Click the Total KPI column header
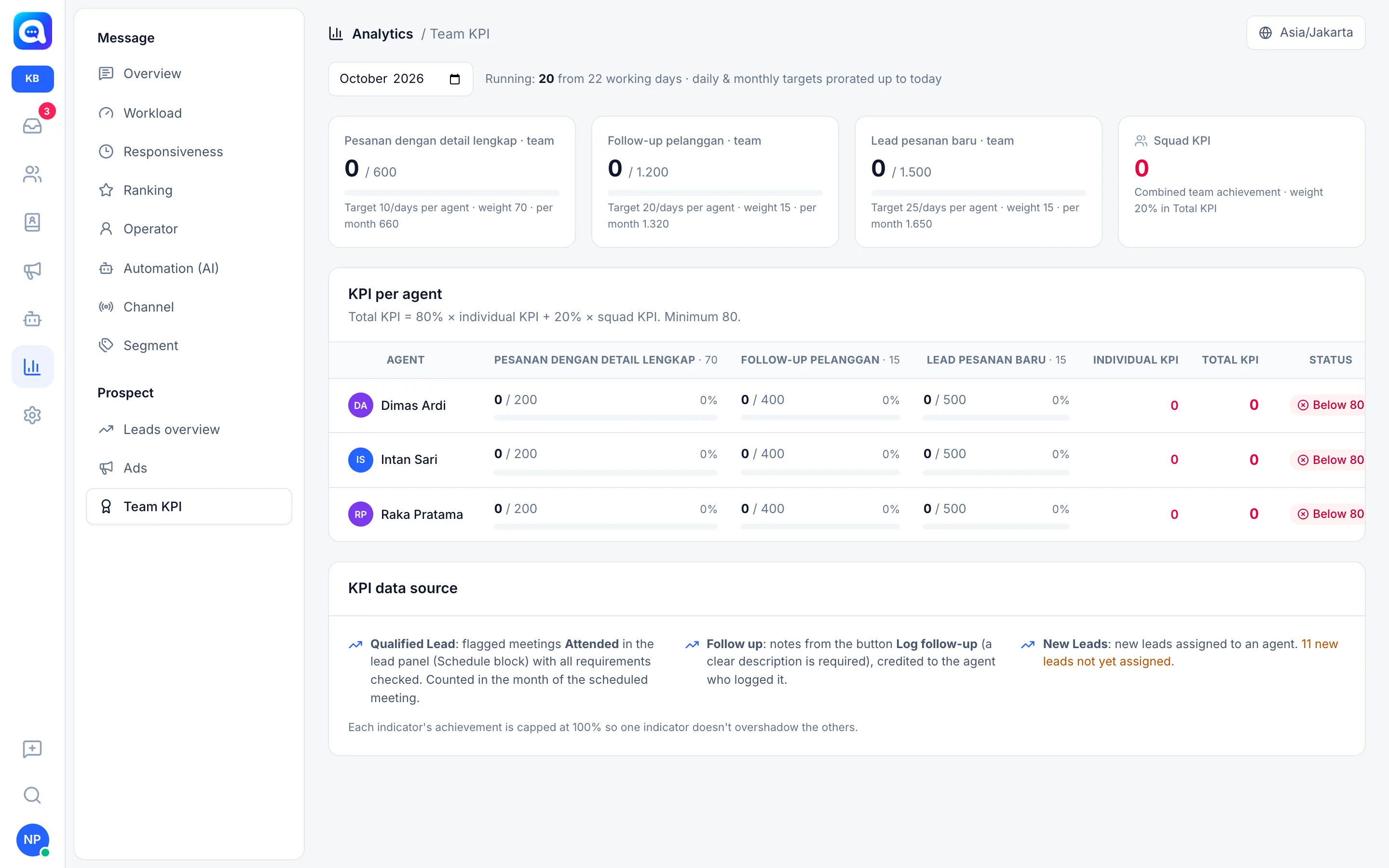 click(1230, 360)
